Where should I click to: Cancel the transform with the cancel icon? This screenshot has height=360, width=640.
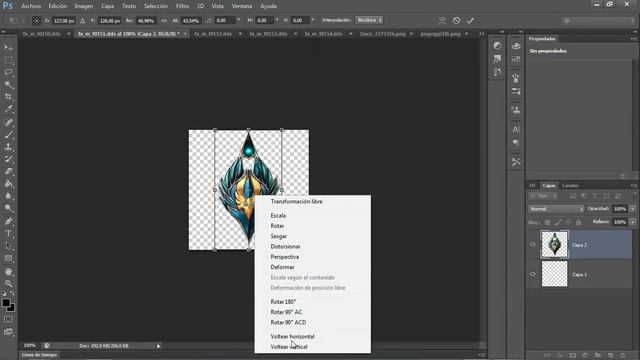pos(456,20)
